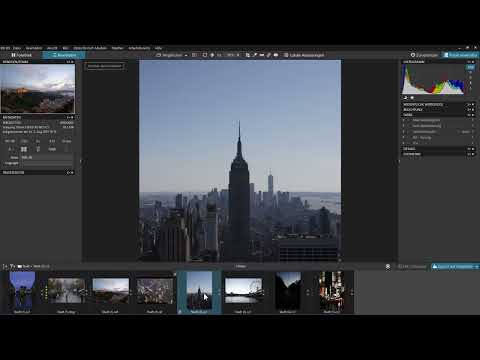Open the Arbeitsbereich menu
This screenshot has height=360, width=480.
coord(139,48)
